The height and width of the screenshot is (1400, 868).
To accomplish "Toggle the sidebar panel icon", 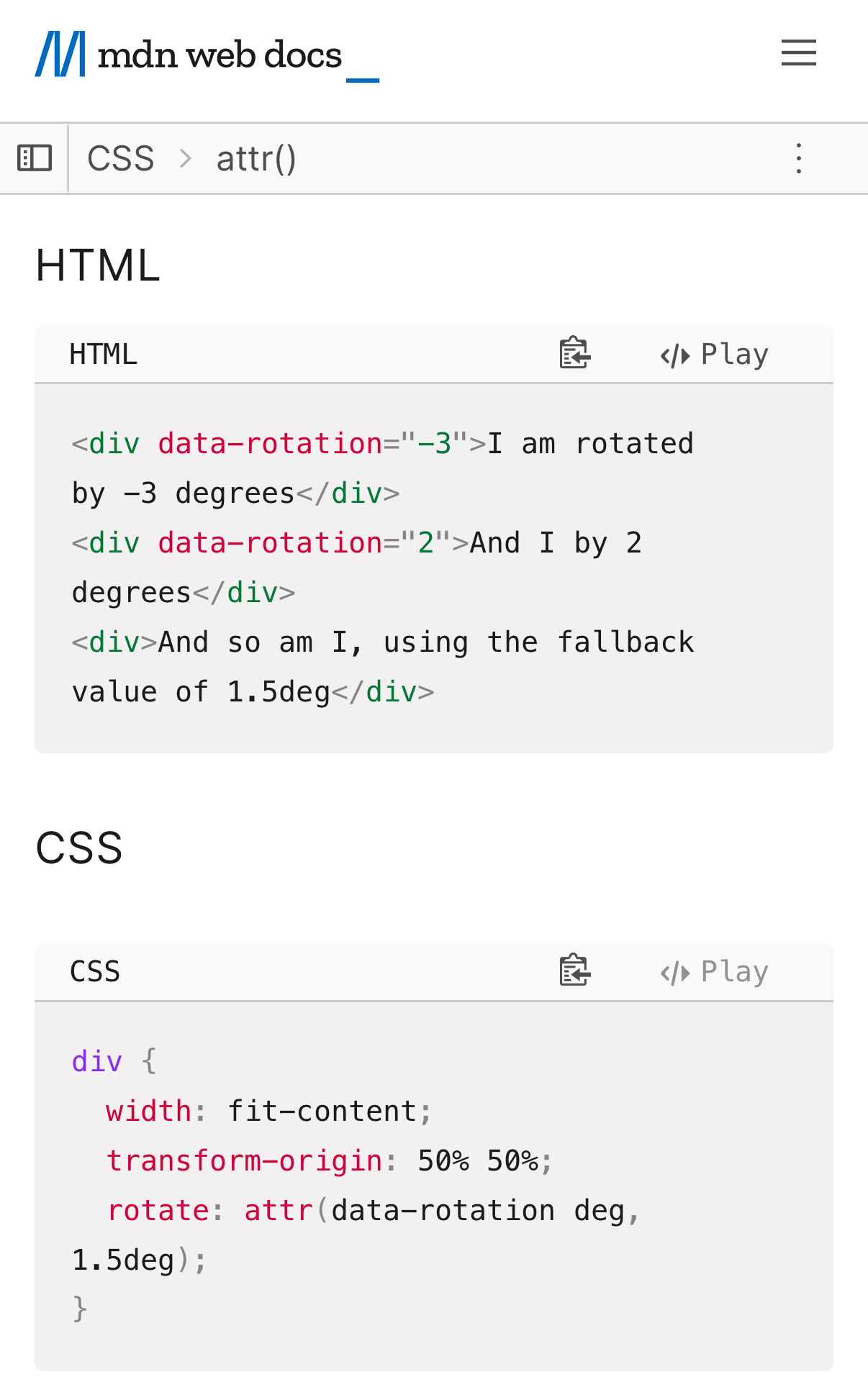I will pos(35,158).
